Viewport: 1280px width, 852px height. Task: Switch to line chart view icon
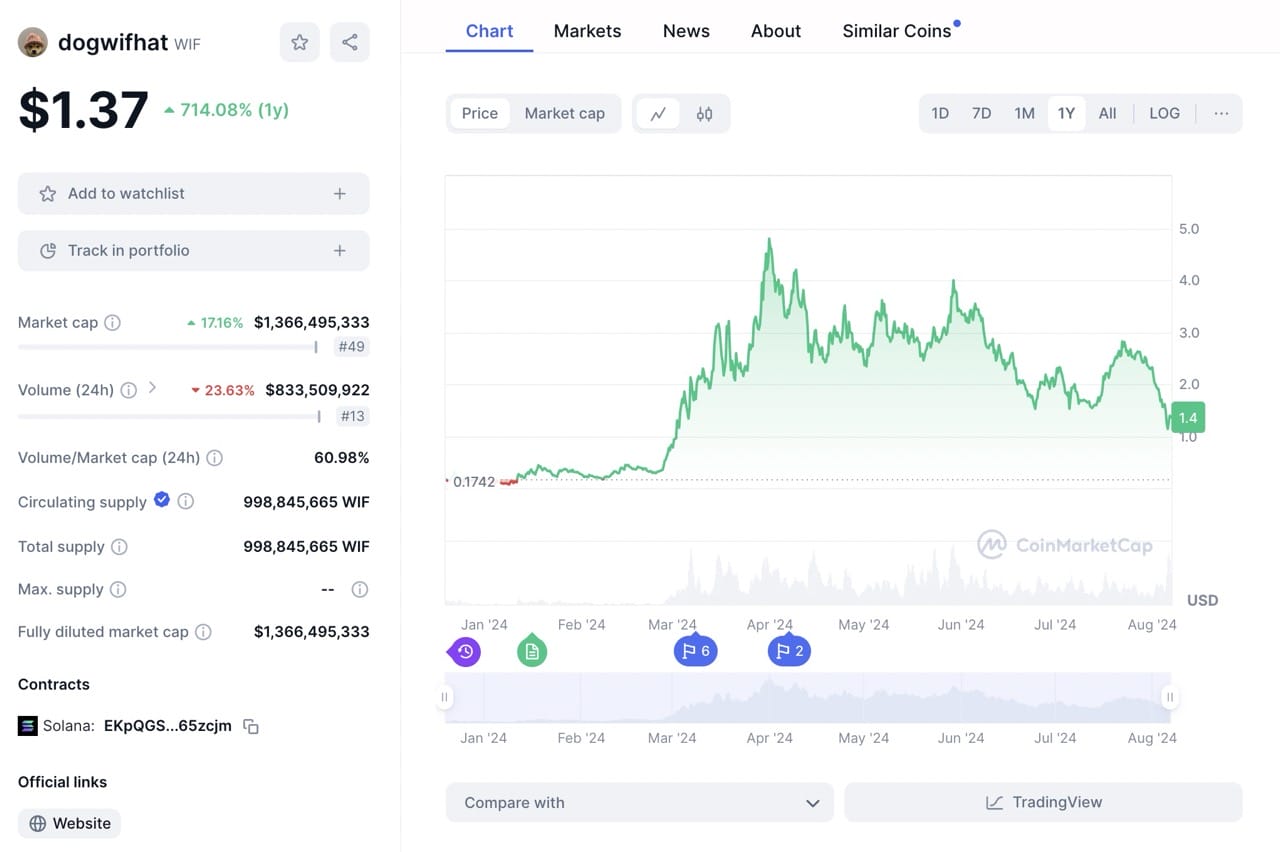click(x=658, y=113)
